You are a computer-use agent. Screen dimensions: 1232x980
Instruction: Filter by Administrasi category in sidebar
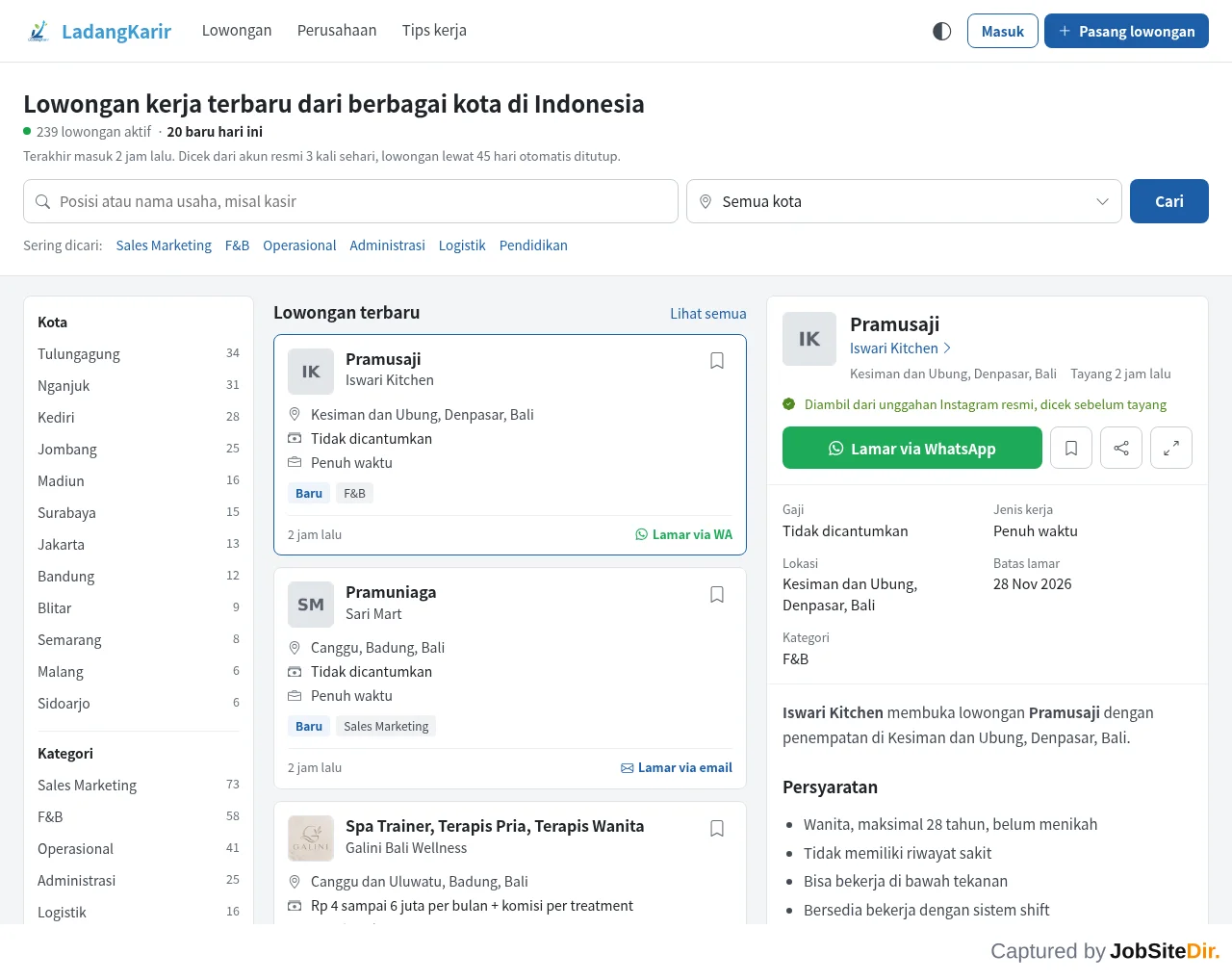[139, 881]
